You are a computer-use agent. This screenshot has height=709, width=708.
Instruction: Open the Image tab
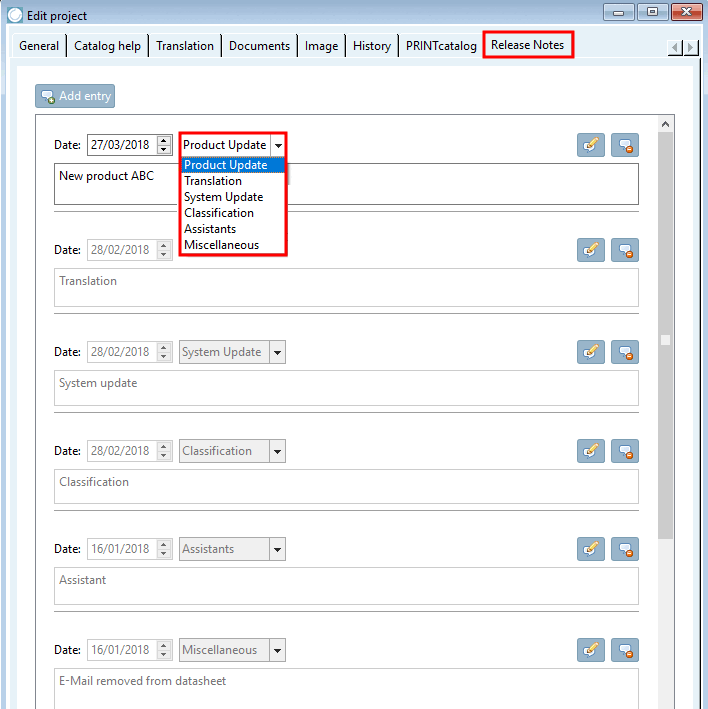321,46
